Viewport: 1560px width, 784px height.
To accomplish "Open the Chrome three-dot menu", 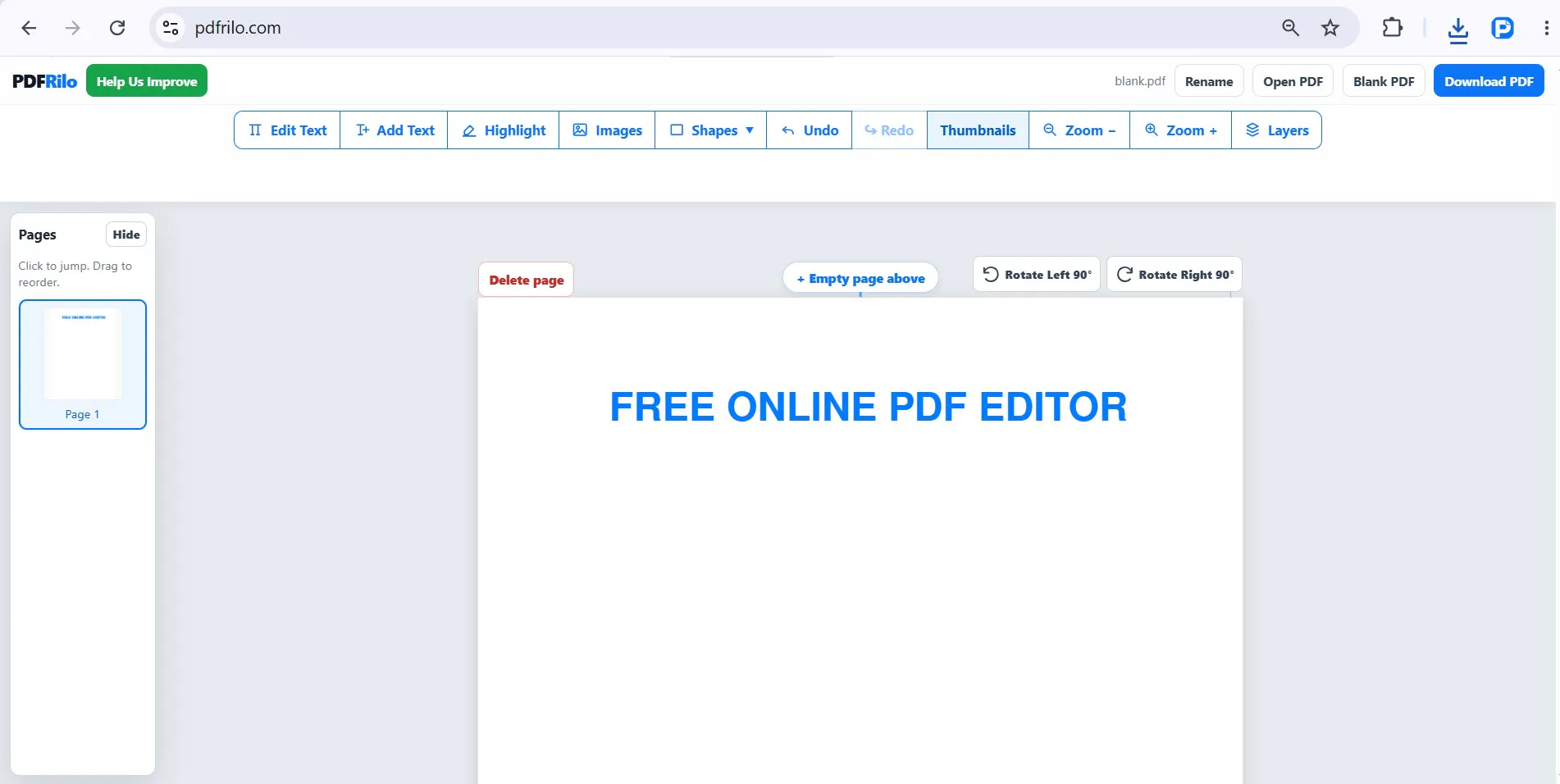I will point(1546,28).
